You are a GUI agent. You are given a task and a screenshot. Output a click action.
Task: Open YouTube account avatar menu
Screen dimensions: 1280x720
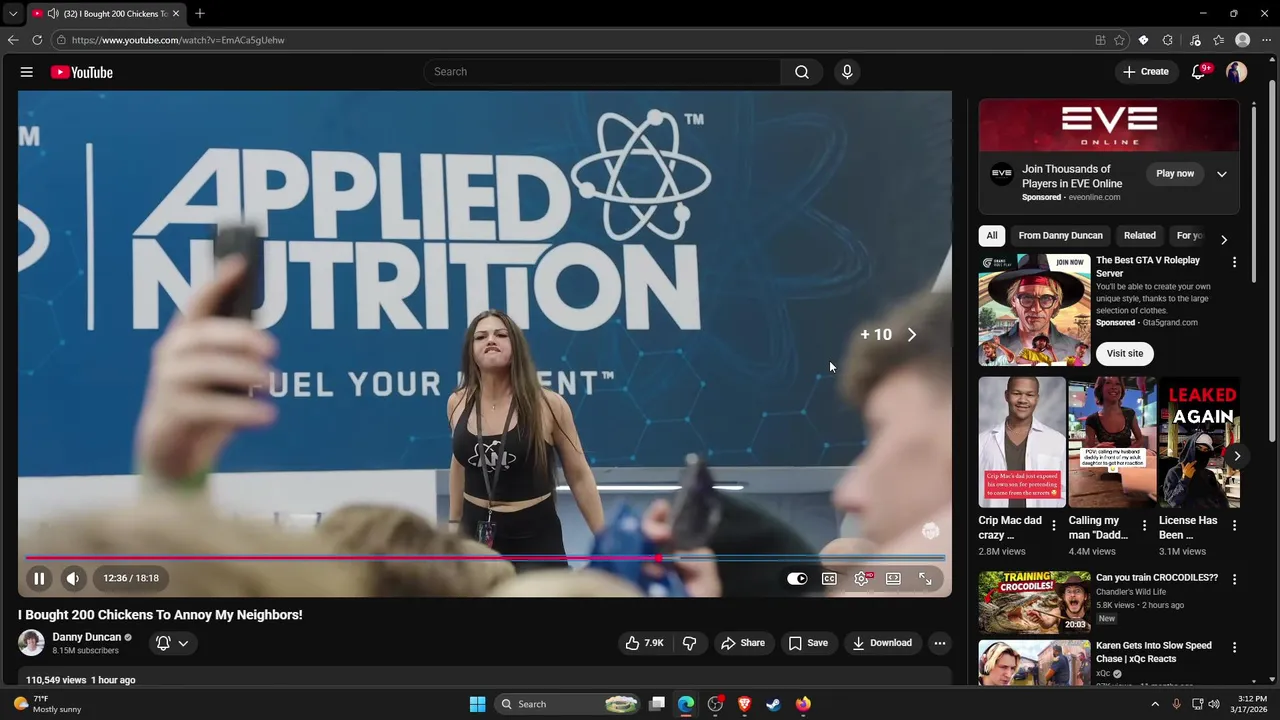(x=1237, y=72)
